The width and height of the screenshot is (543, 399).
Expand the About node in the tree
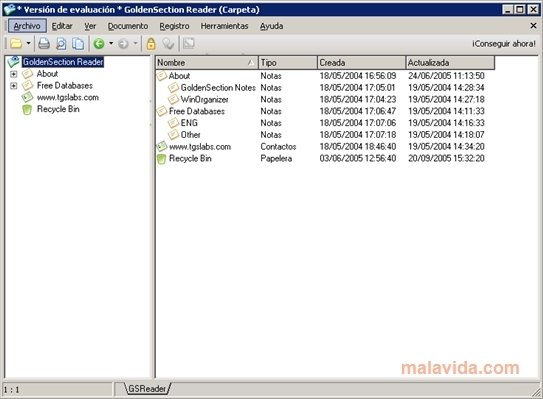point(14,74)
